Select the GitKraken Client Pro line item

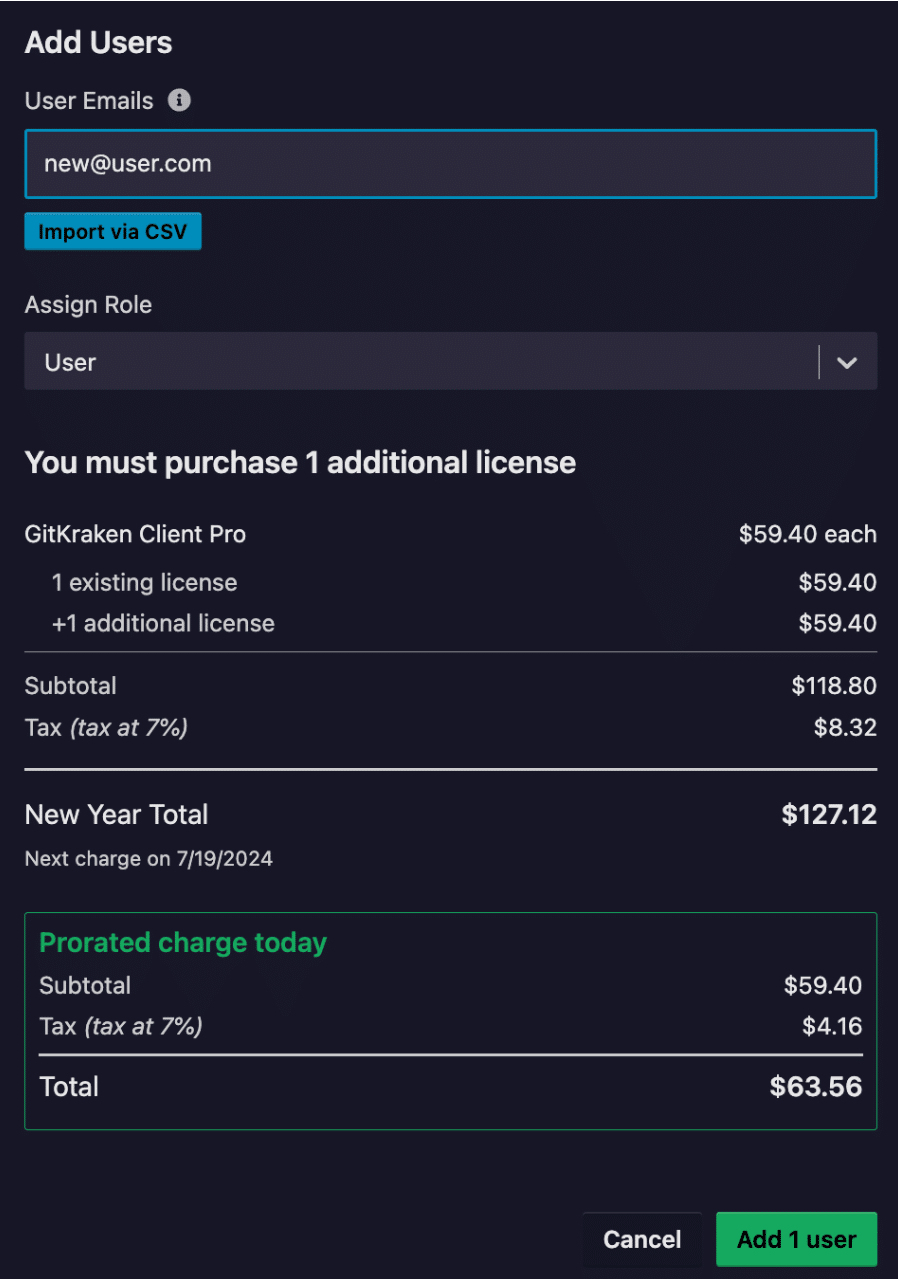coord(135,534)
